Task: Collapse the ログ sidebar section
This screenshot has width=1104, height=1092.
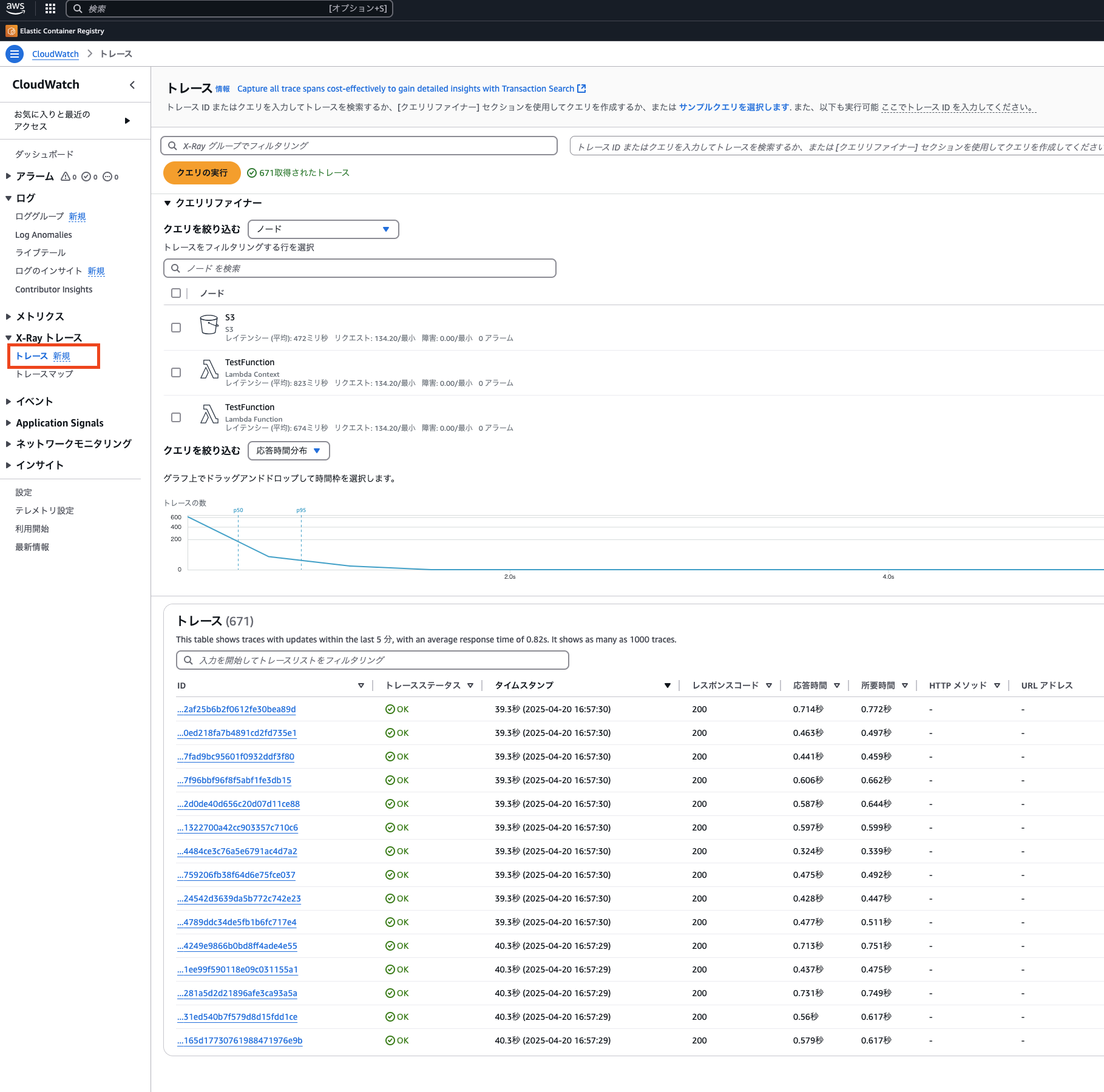Action: click(x=8, y=198)
